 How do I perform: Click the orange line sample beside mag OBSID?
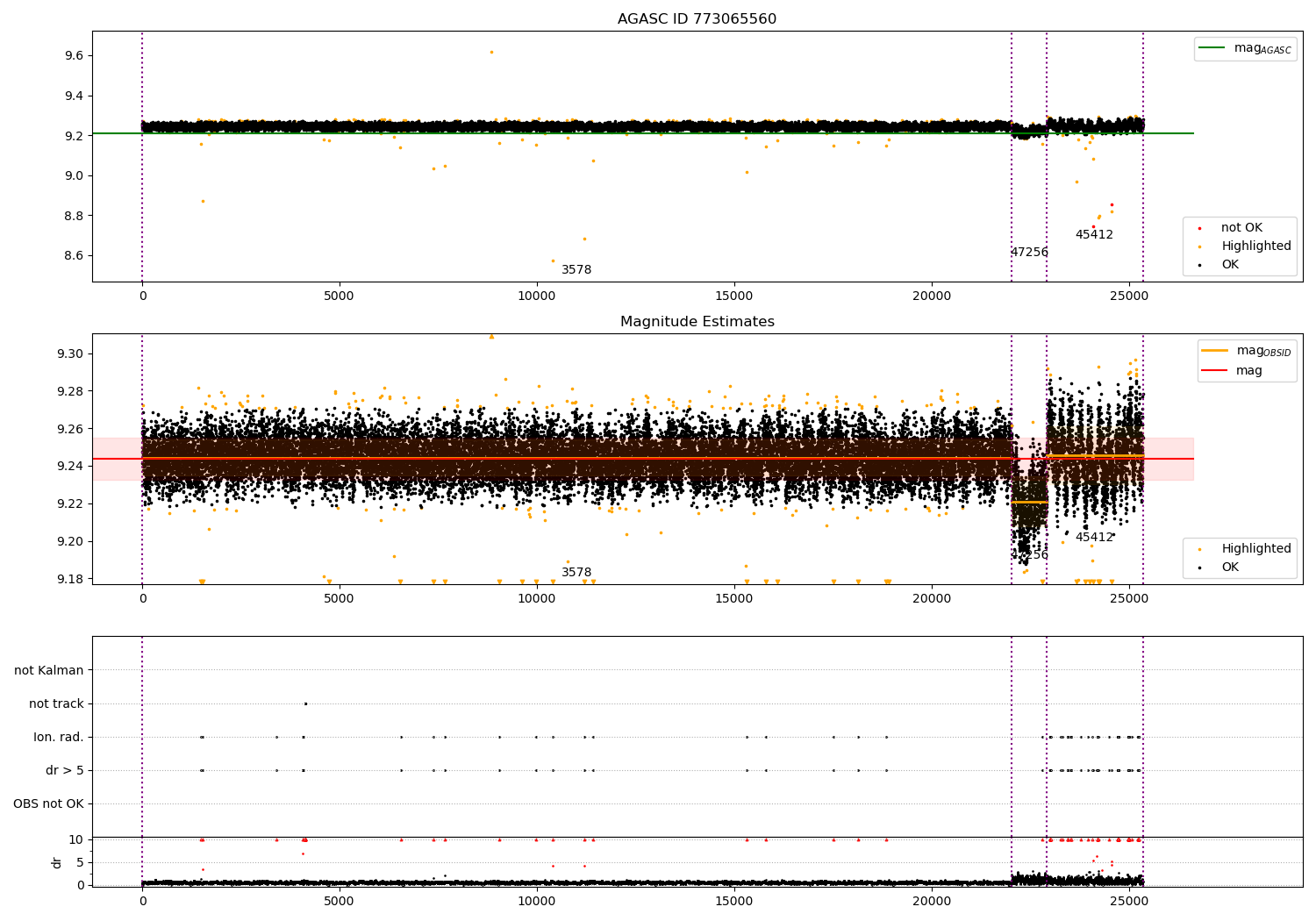click(1215, 351)
